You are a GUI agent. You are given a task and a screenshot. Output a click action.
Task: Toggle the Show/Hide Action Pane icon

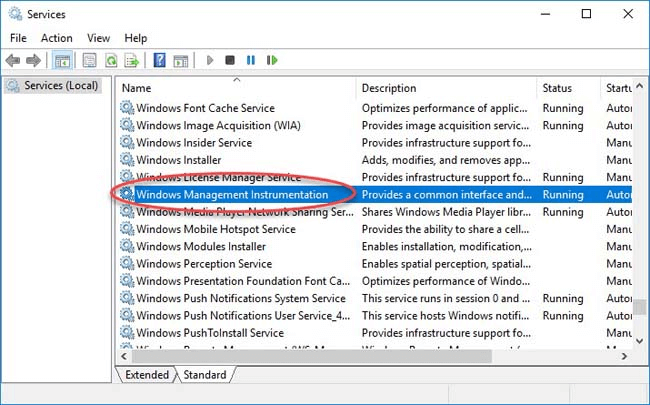point(181,61)
